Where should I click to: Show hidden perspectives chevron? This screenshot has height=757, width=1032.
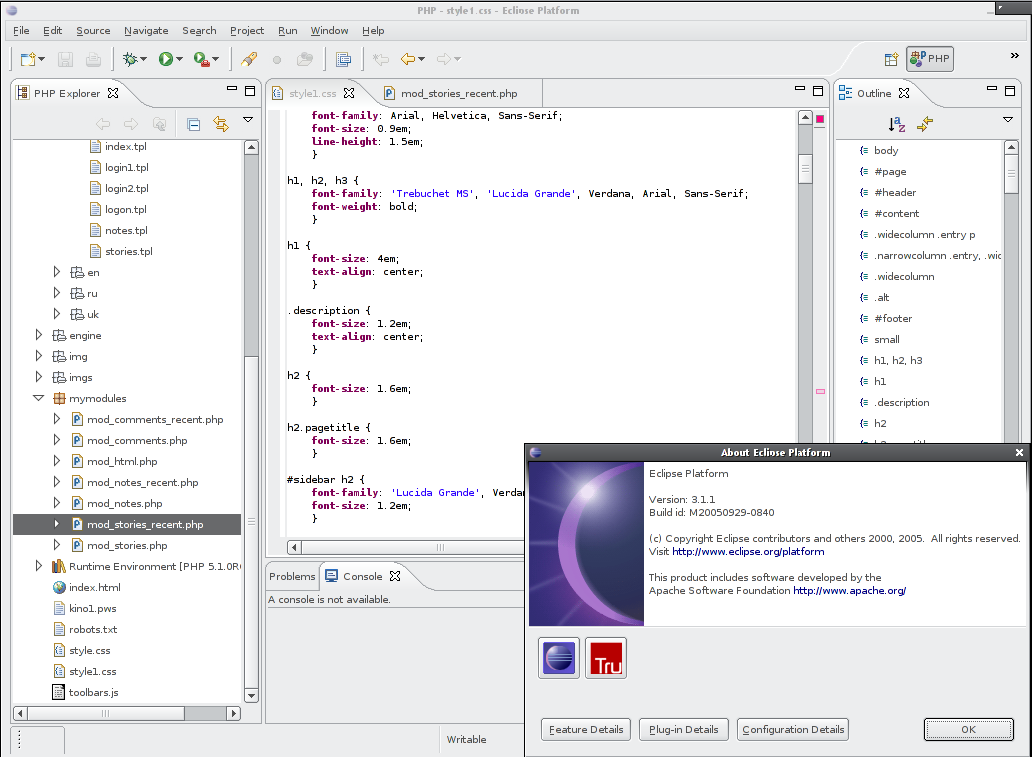(x=1014, y=56)
